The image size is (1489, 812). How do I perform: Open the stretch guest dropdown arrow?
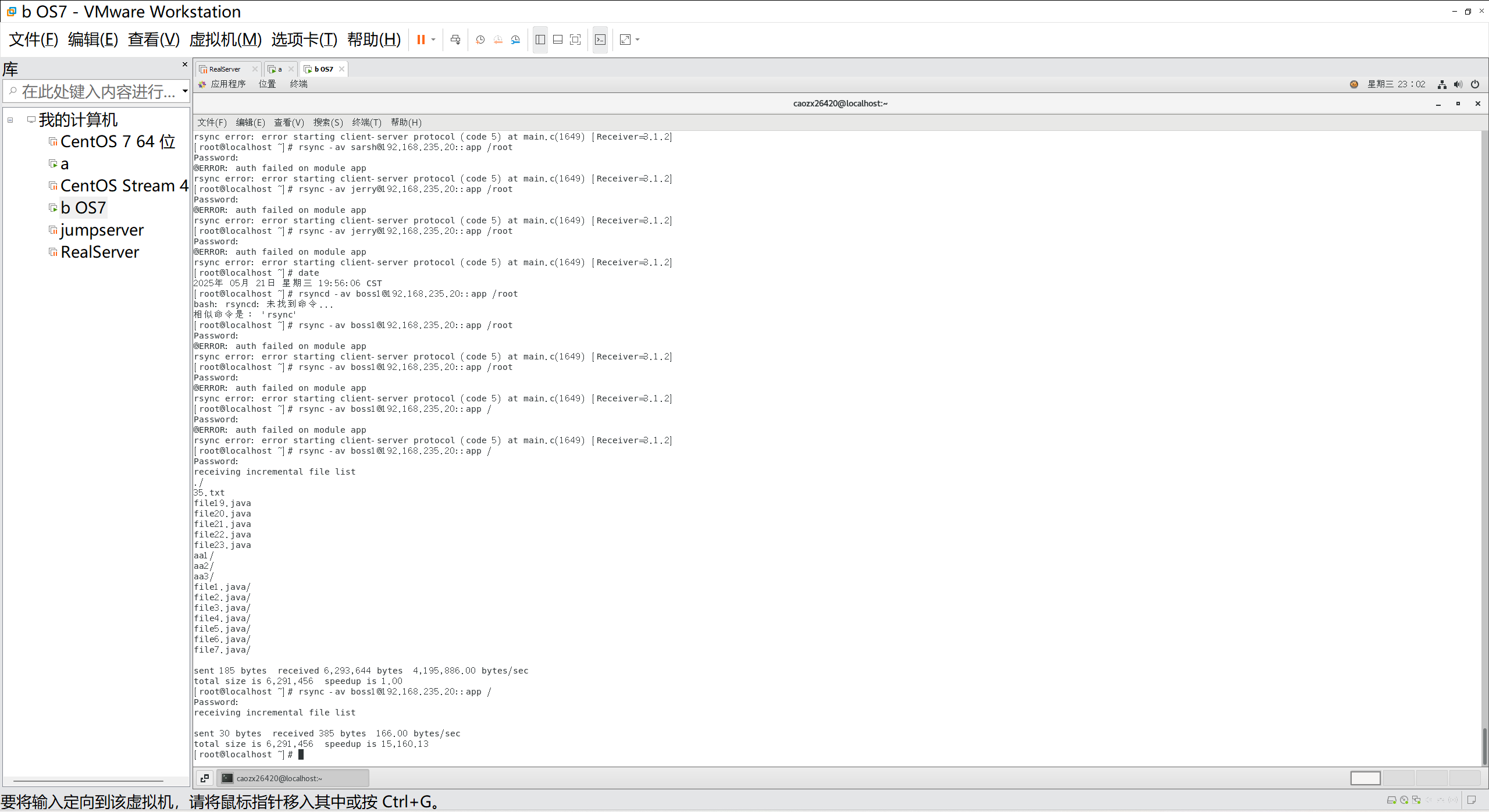pos(637,40)
